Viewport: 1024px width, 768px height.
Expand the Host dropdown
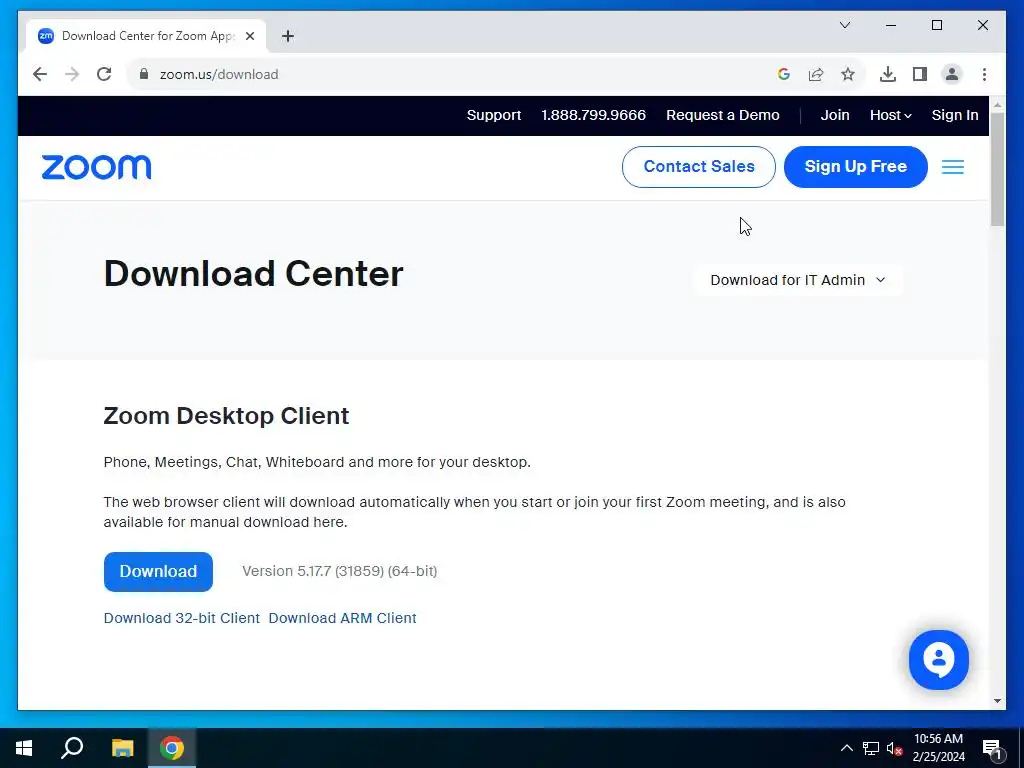pyautogui.click(x=890, y=115)
